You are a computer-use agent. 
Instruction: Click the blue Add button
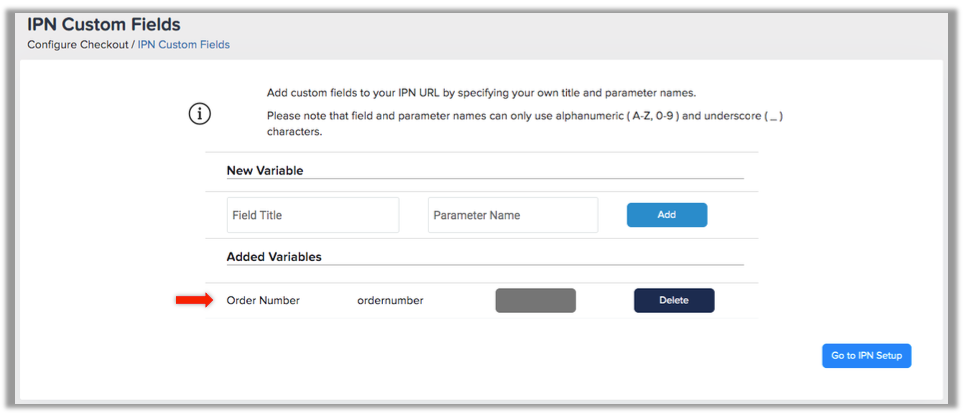[667, 215]
